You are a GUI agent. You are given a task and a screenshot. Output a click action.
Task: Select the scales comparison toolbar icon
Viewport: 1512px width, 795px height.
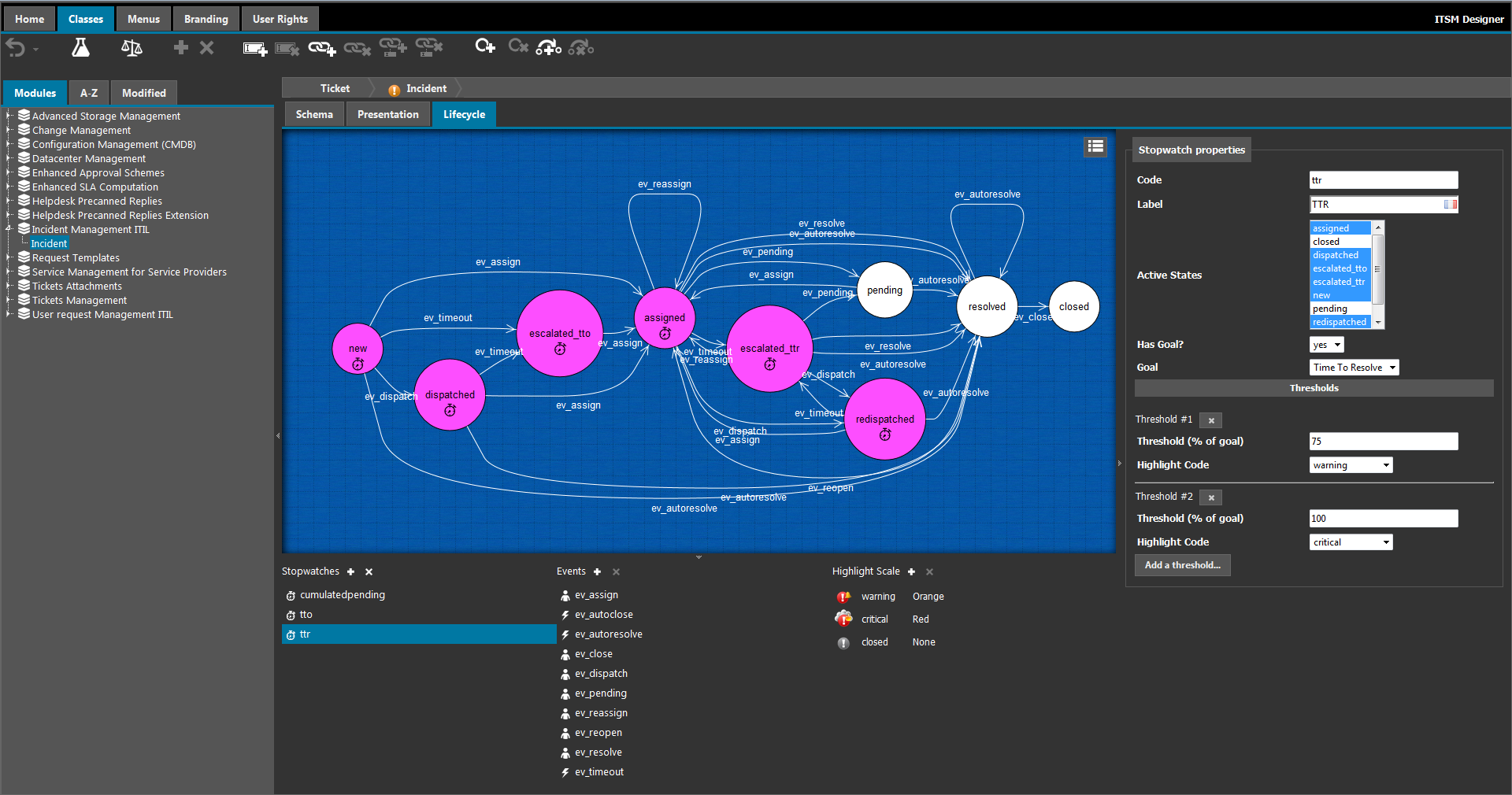click(x=131, y=48)
